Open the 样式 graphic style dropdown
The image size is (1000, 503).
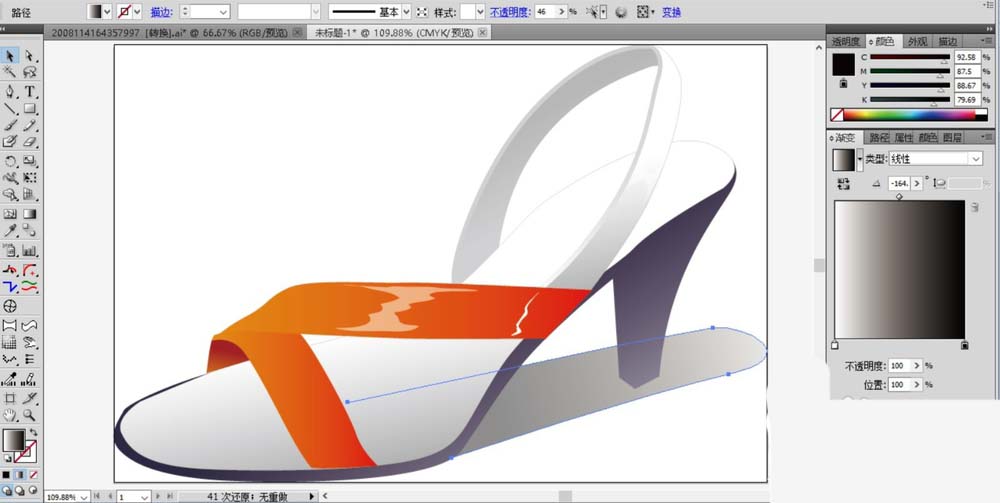(x=480, y=11)
